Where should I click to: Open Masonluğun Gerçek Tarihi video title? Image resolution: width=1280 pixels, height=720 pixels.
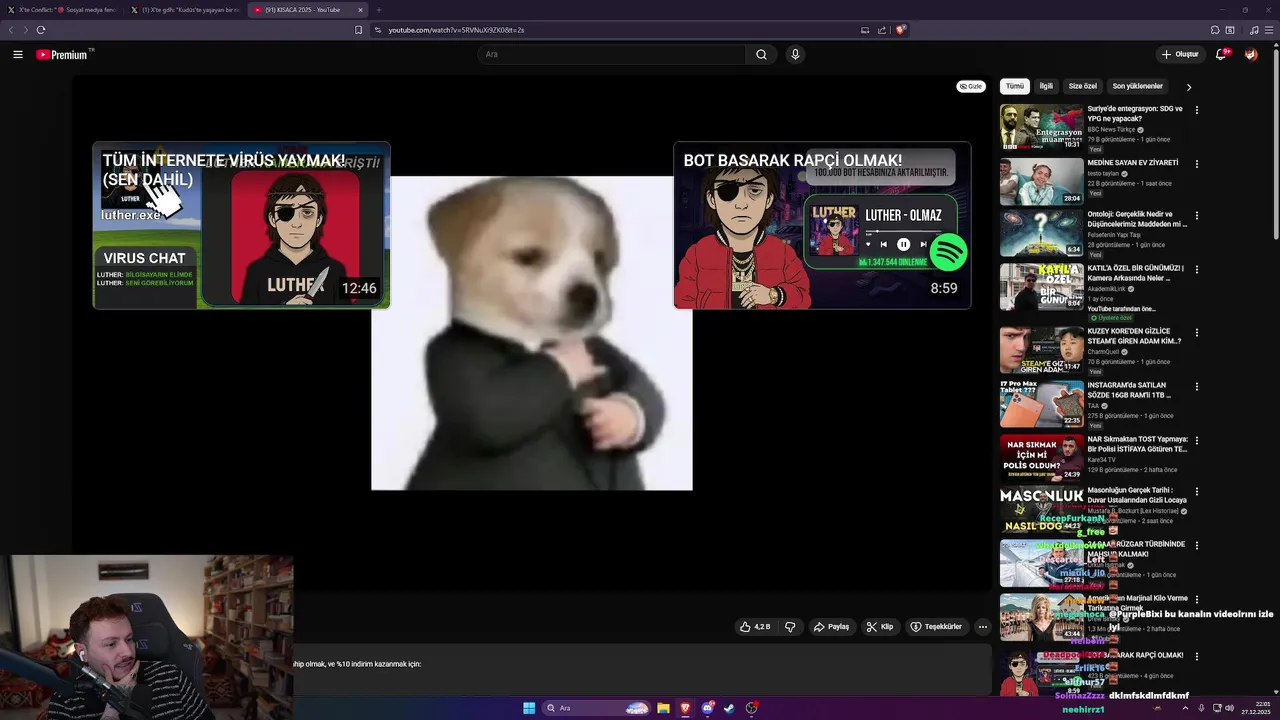point(1137,495)
